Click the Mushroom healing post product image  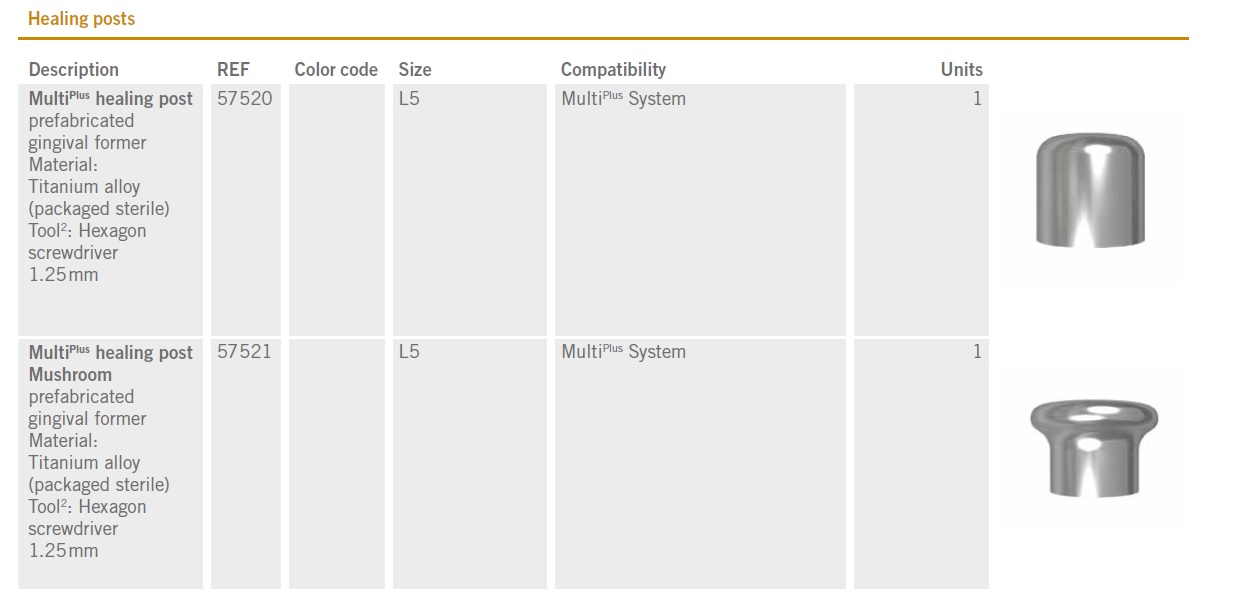pyautogui.click(x=1093, y=446)
